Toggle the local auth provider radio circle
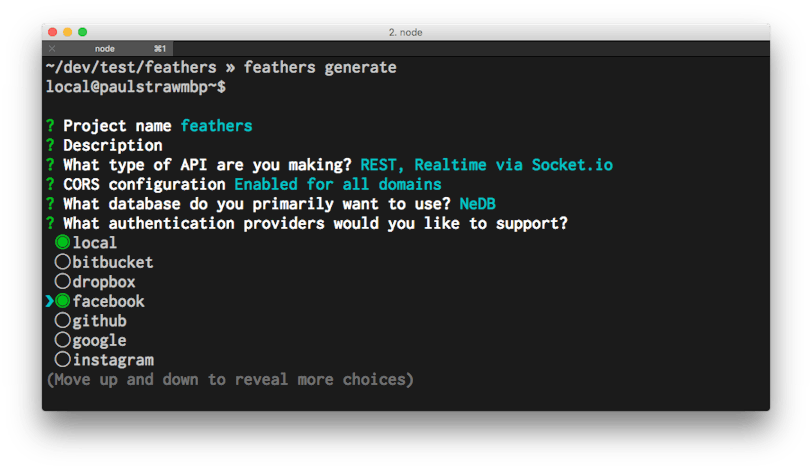Image resolution: width=812 pixels, height=471 pixels. (x=63, y=242)
